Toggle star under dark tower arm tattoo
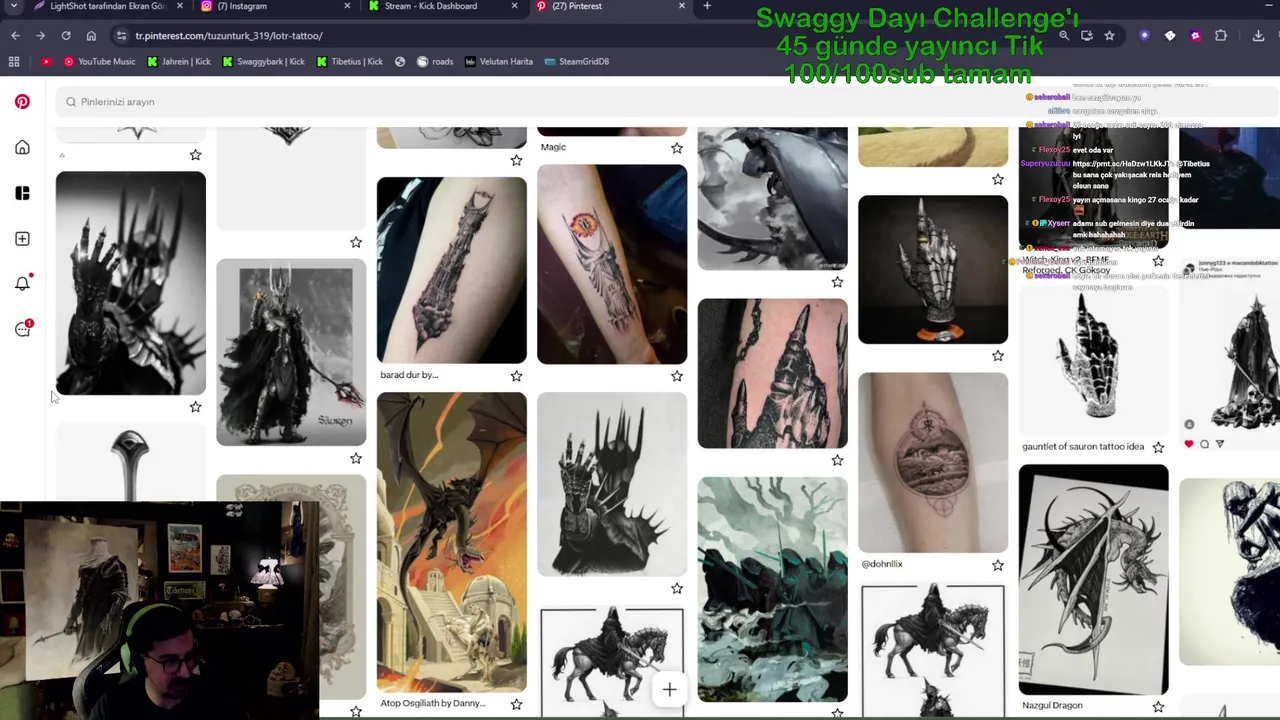The image size is (1280, 720). (837, 460)
